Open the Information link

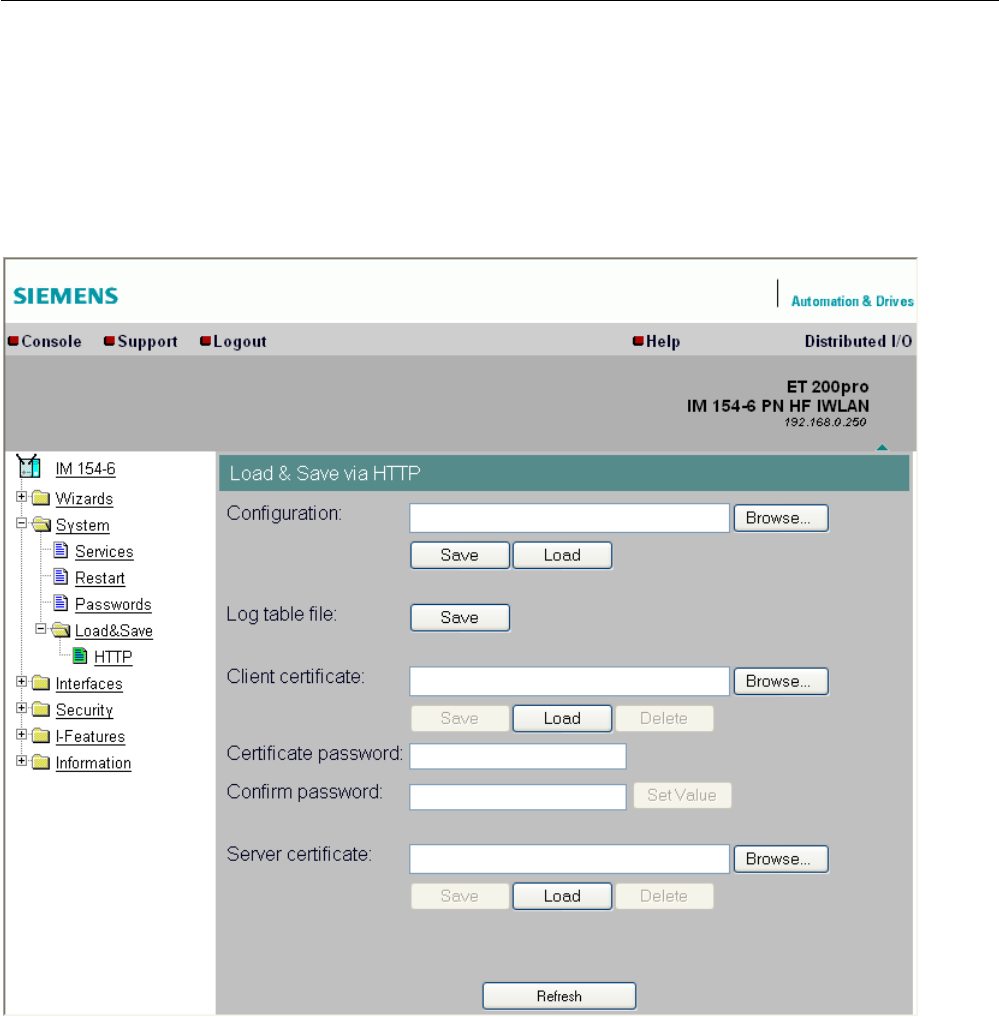pos(93,763)
